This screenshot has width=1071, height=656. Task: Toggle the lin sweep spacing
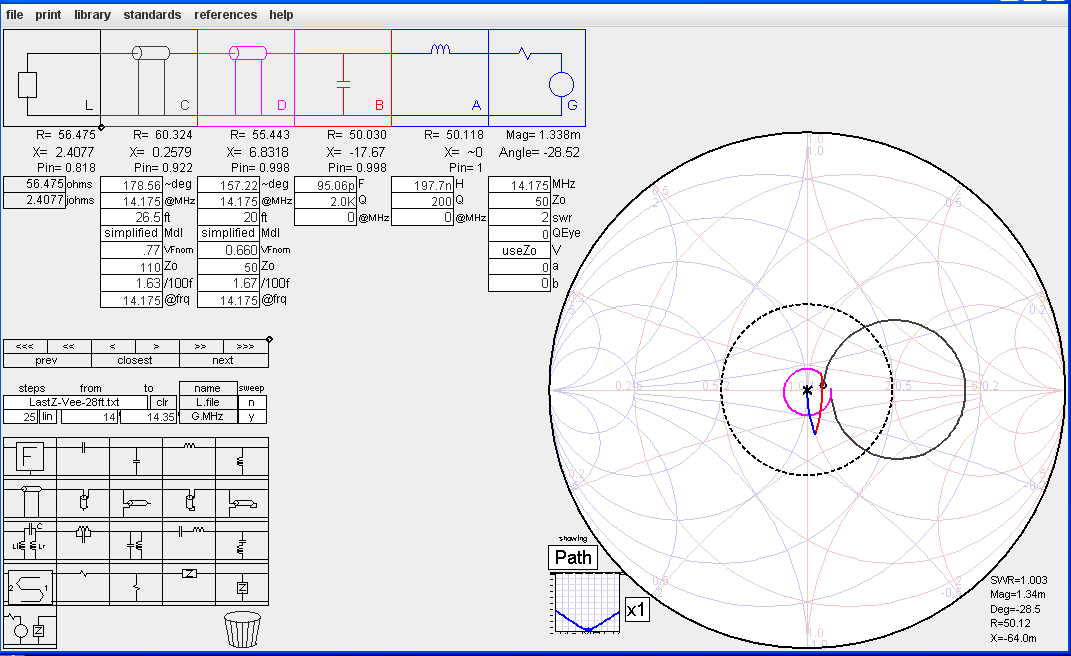(x=48, y=417)
